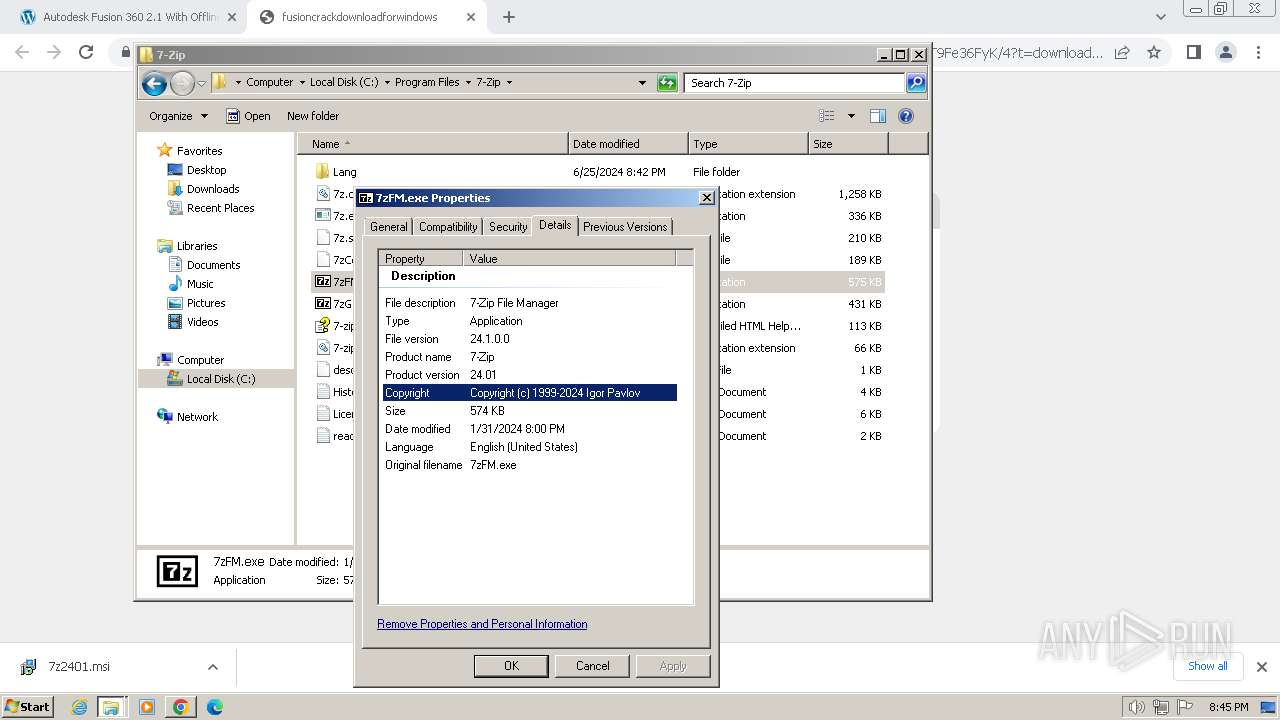Open the view options dropdown arrow
This screenshot has width=1280, height=720.
click(x=851, y=116)
